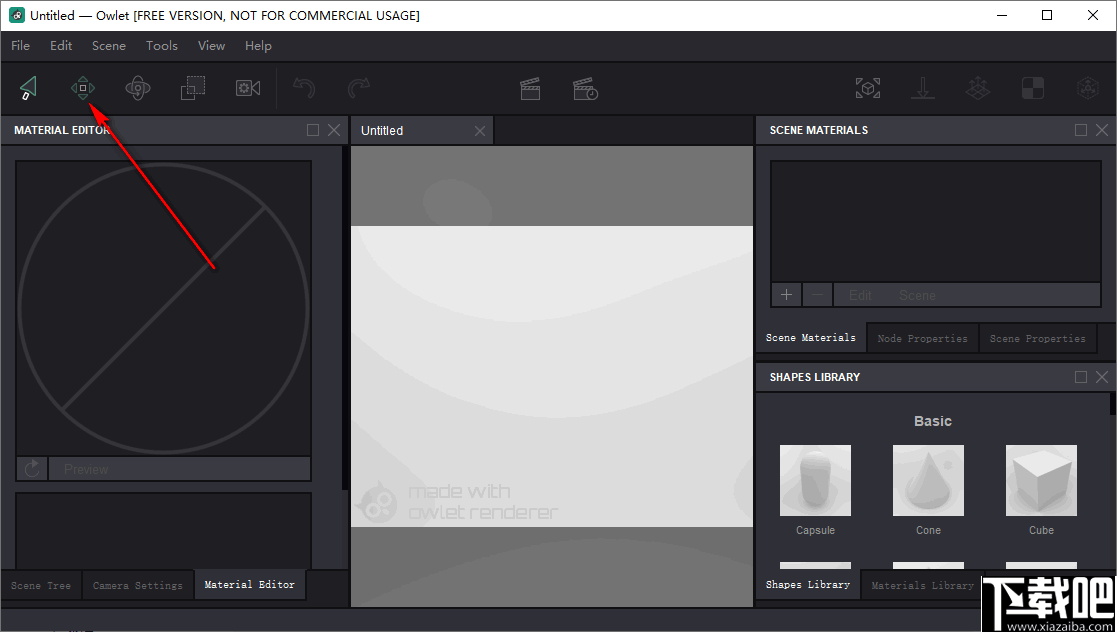Add a new scene material with plus button
The image size is (1117, 632).
[x=786, y=294]
